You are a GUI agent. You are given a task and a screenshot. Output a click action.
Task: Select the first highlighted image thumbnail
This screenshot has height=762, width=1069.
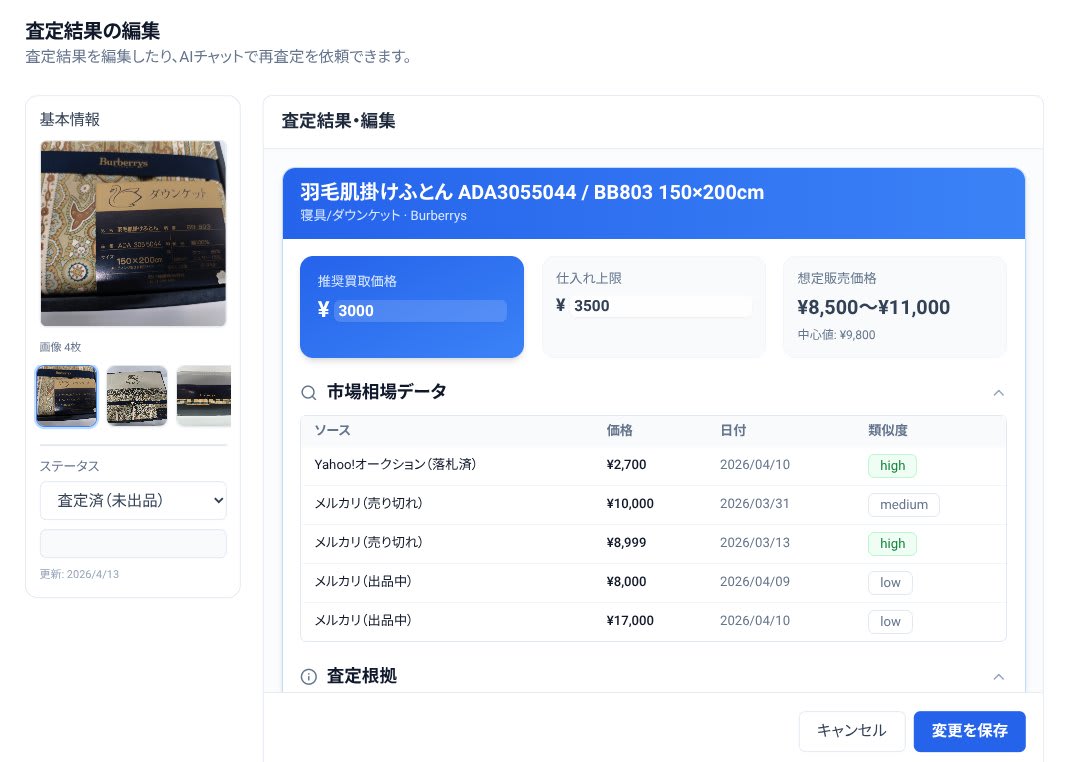(66, 396)
